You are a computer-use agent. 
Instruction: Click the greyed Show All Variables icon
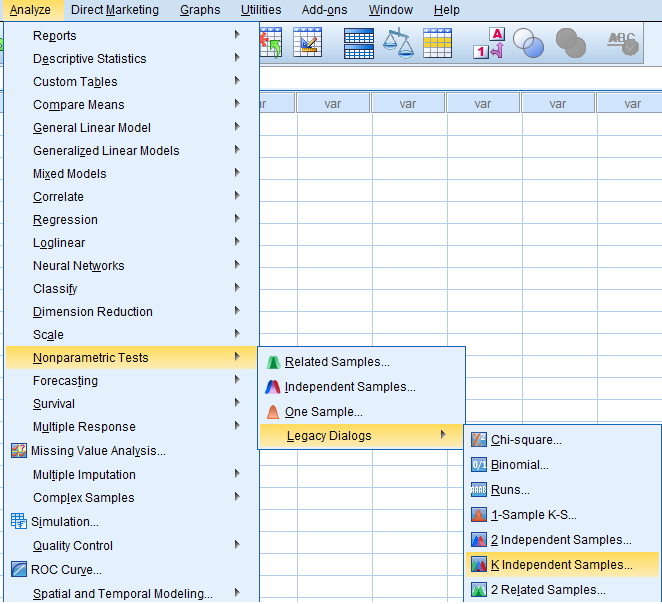pos(571,43)
